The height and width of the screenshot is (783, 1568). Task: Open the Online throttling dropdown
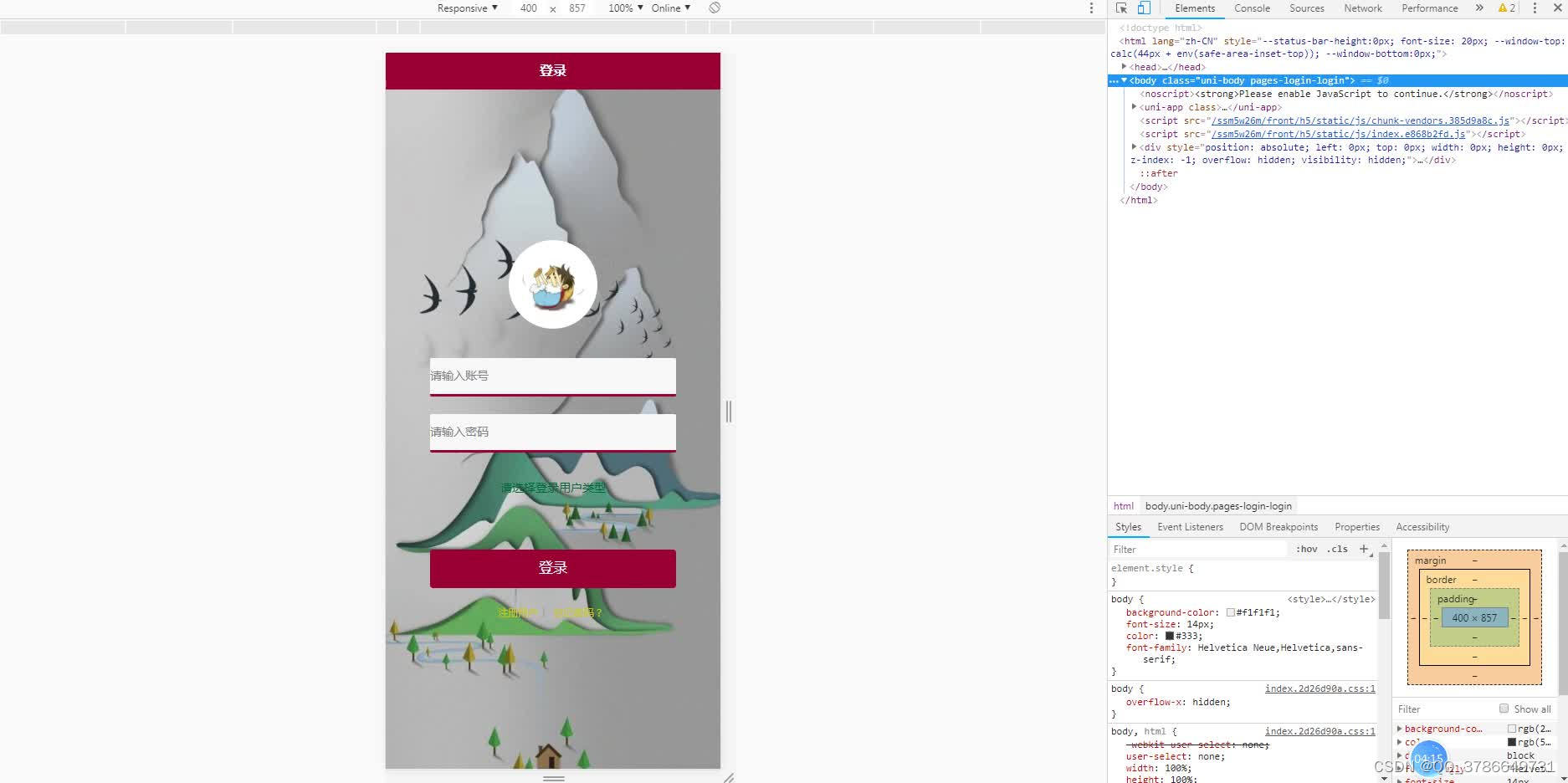[671, 8]
